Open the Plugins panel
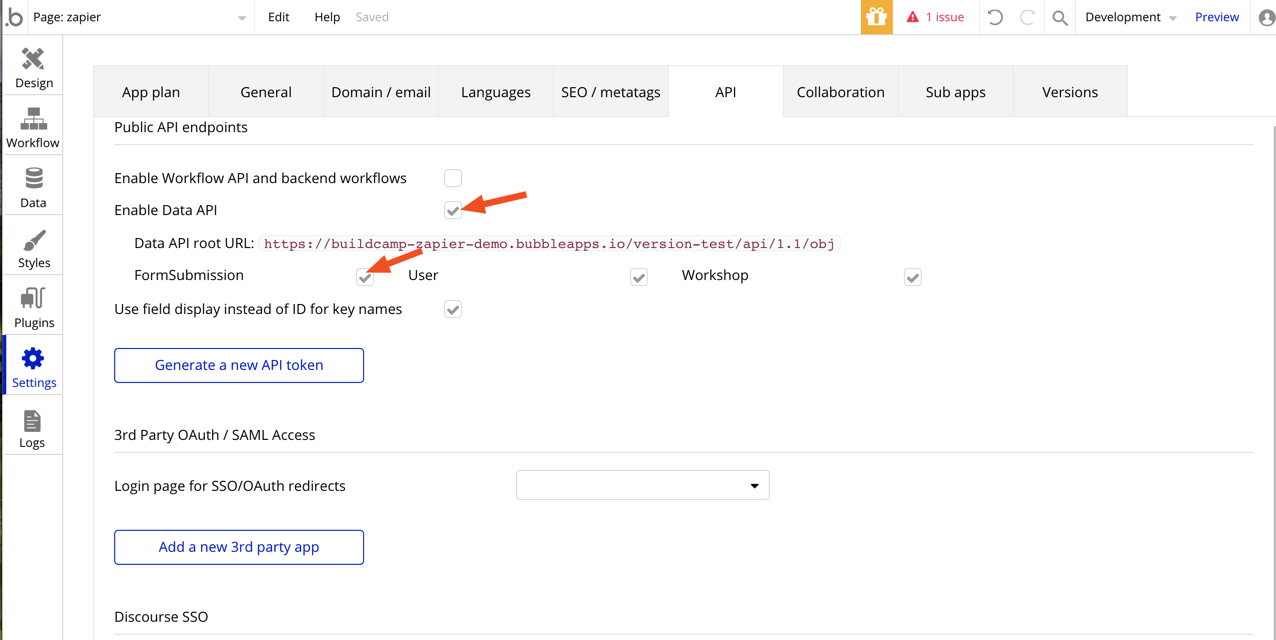The width and height of the screenshot is (1276, 640). click(x=33, y=305)
